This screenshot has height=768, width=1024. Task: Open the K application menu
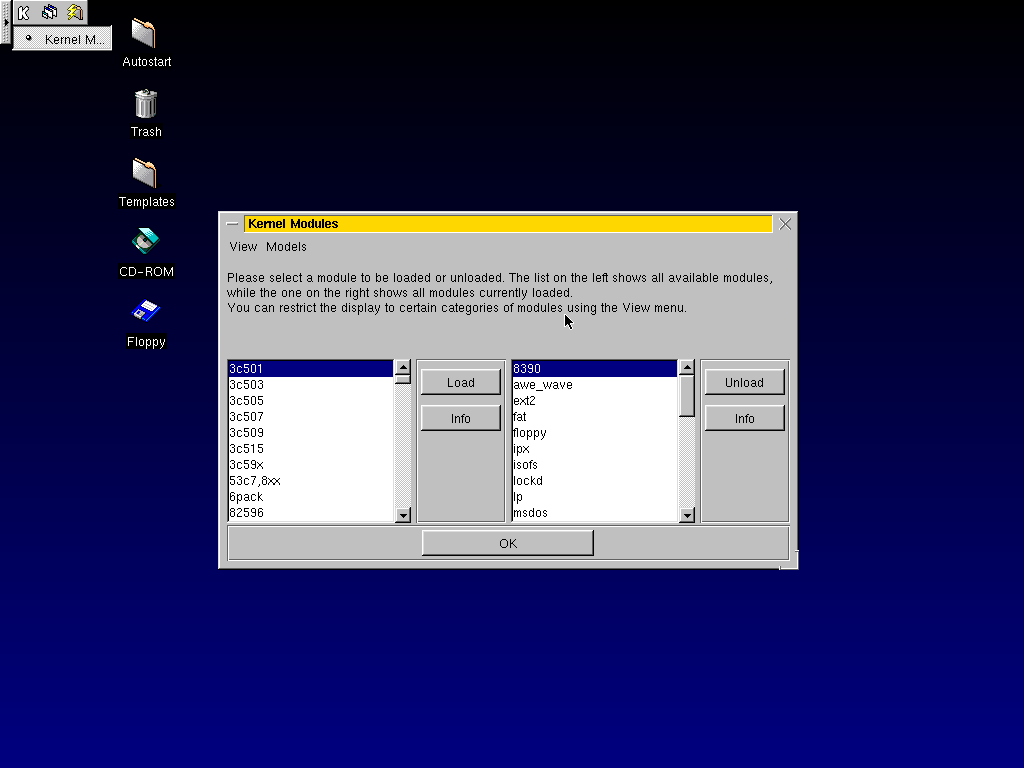coord(23,12)
